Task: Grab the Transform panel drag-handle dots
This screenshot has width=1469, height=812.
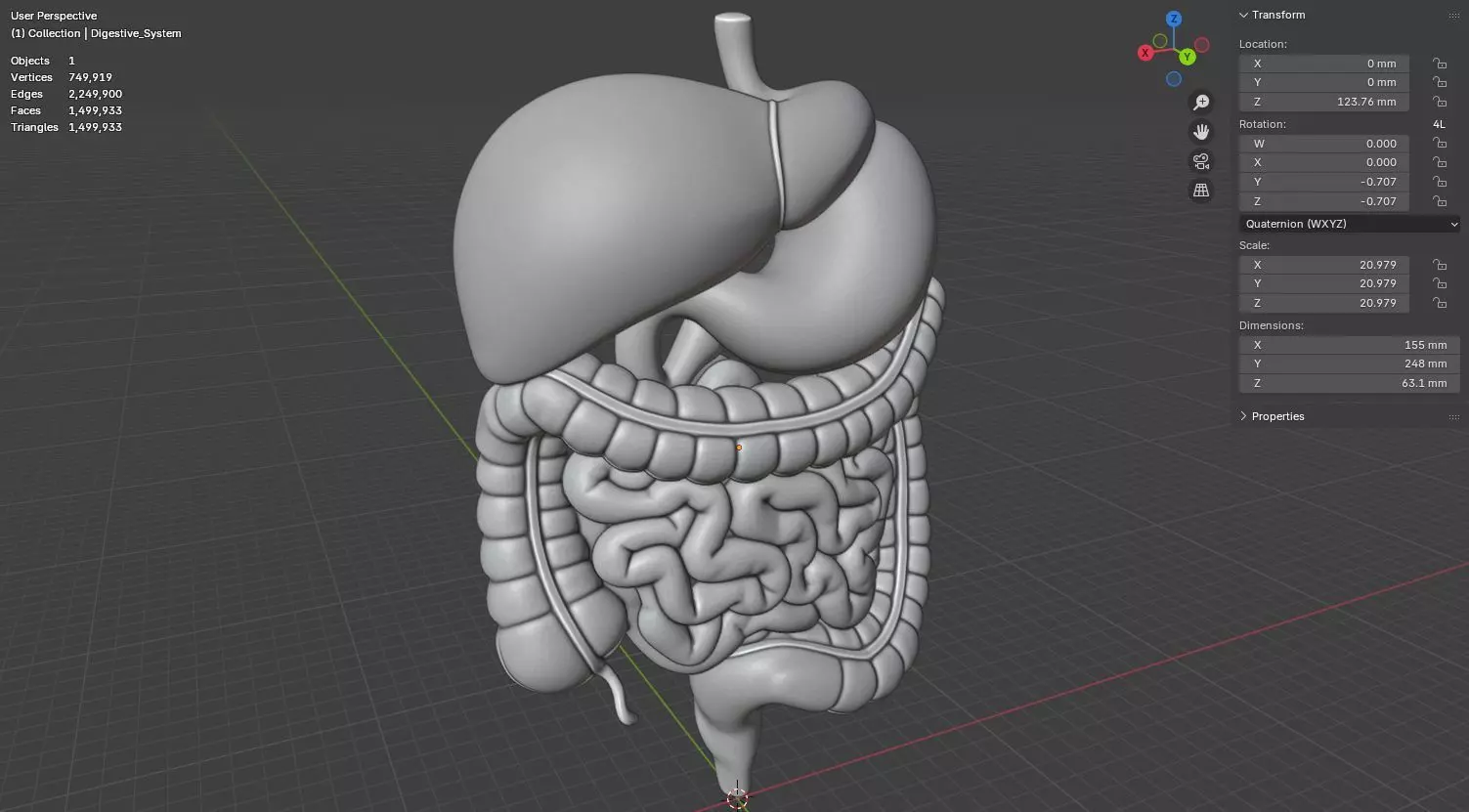Action: click(x=1453, y=16)
